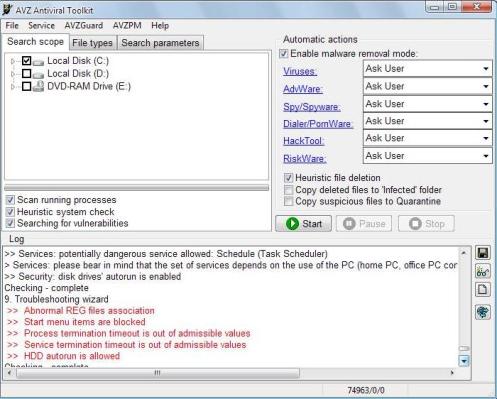Open the File menu
The height and width of the screenshot is (399, 497).
12,25
